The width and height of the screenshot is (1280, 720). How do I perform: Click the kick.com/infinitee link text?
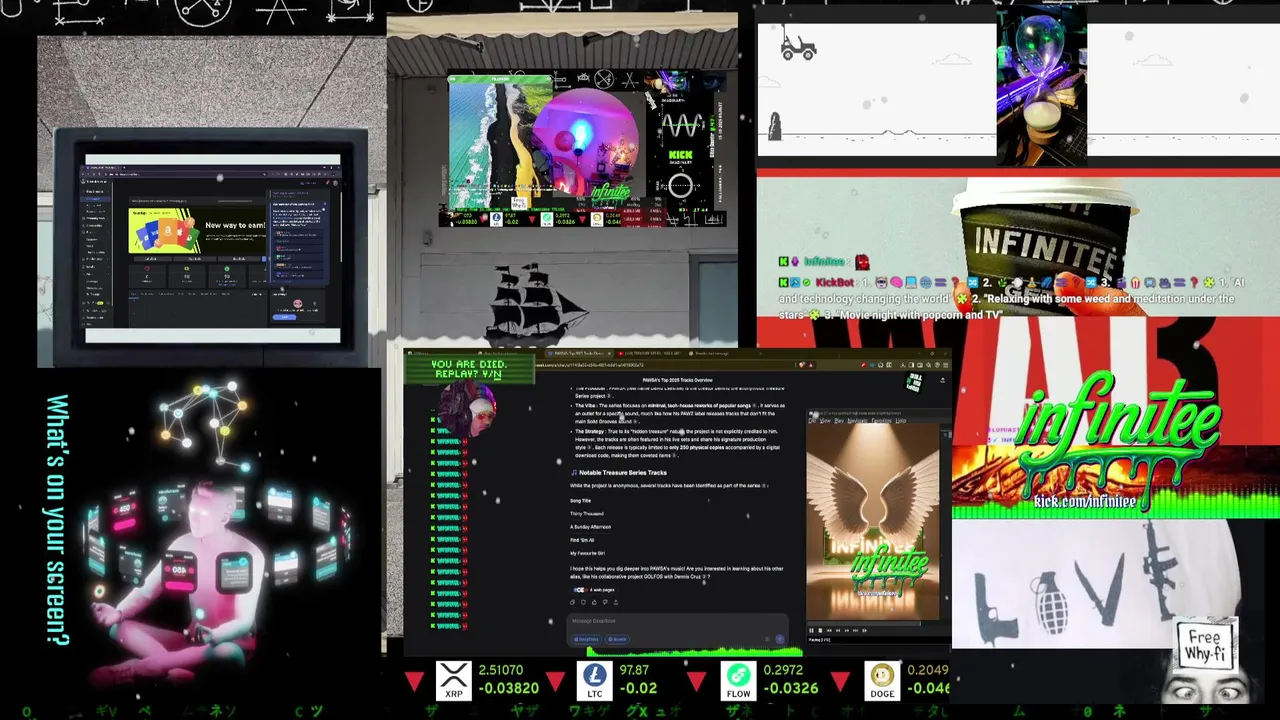point(1085,501)
